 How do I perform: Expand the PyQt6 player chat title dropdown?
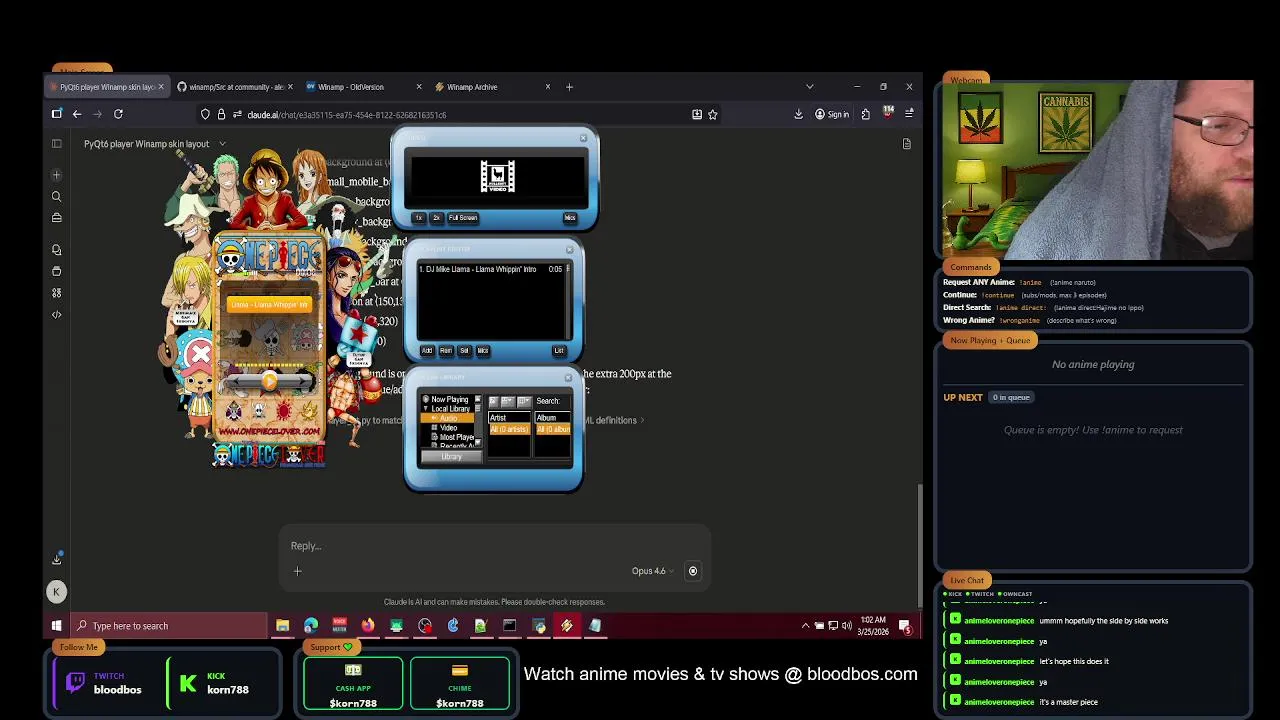(x=222, y=144)
